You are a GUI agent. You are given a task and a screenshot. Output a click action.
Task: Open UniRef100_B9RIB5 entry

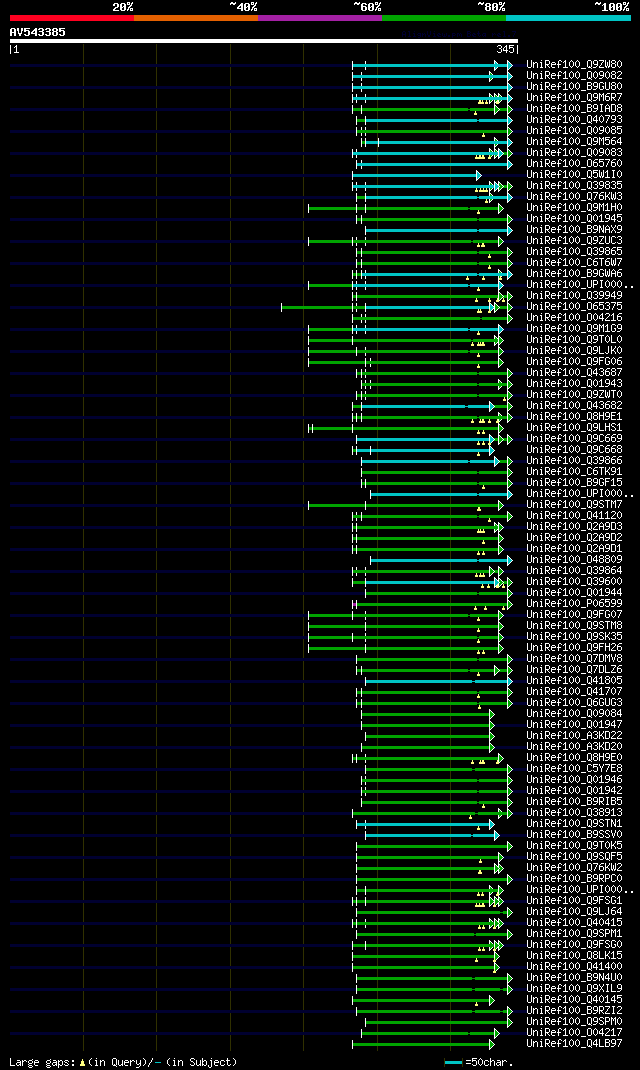574,802
